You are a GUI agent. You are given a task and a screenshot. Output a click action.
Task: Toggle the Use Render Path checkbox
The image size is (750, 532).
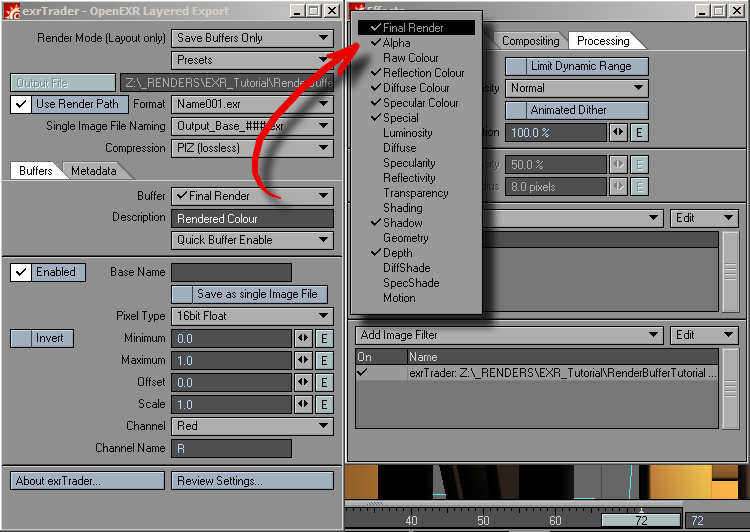pyautogui.click(x=20, y=104)
